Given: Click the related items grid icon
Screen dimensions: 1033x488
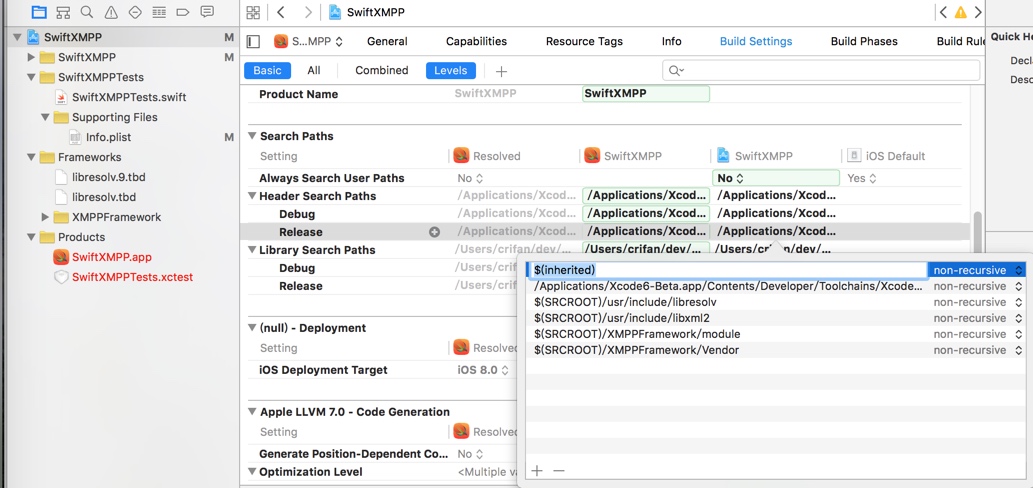Looking at the screenshot, I should (253, 12).
